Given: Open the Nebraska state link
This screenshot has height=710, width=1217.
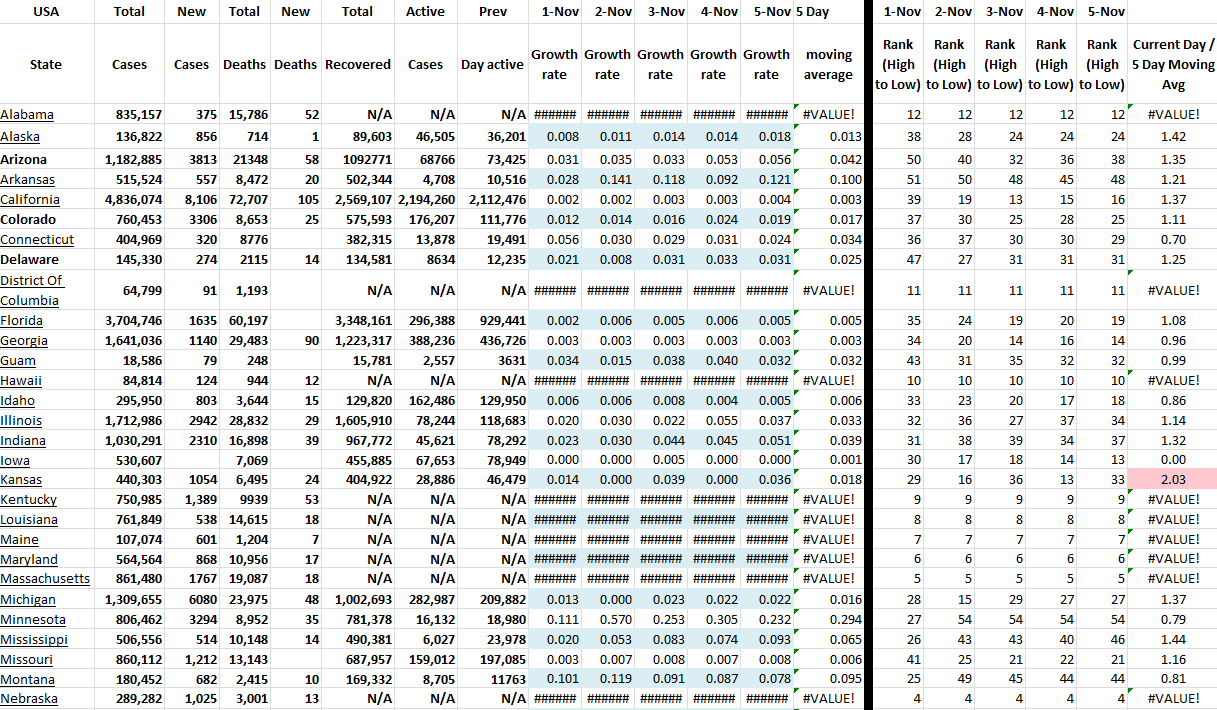Looking at the screenshot, I should tap(29, 699).
